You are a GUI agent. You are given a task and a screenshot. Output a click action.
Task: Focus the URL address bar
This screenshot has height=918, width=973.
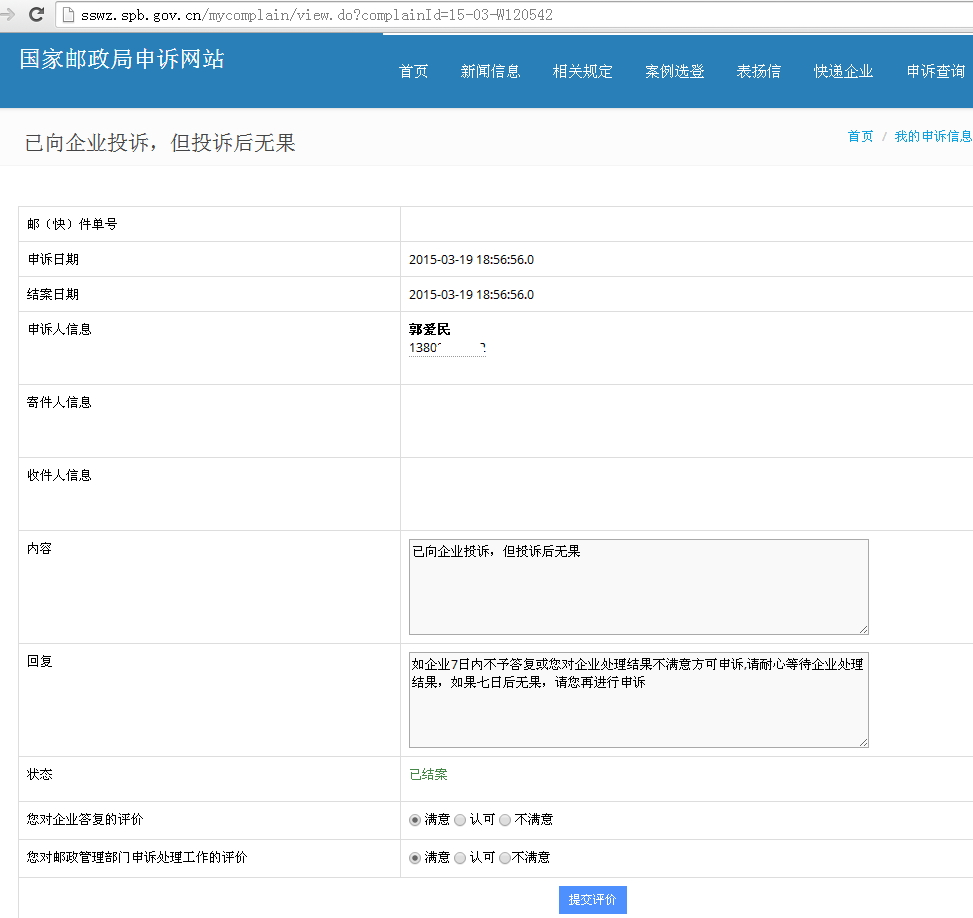pos(515,15)
